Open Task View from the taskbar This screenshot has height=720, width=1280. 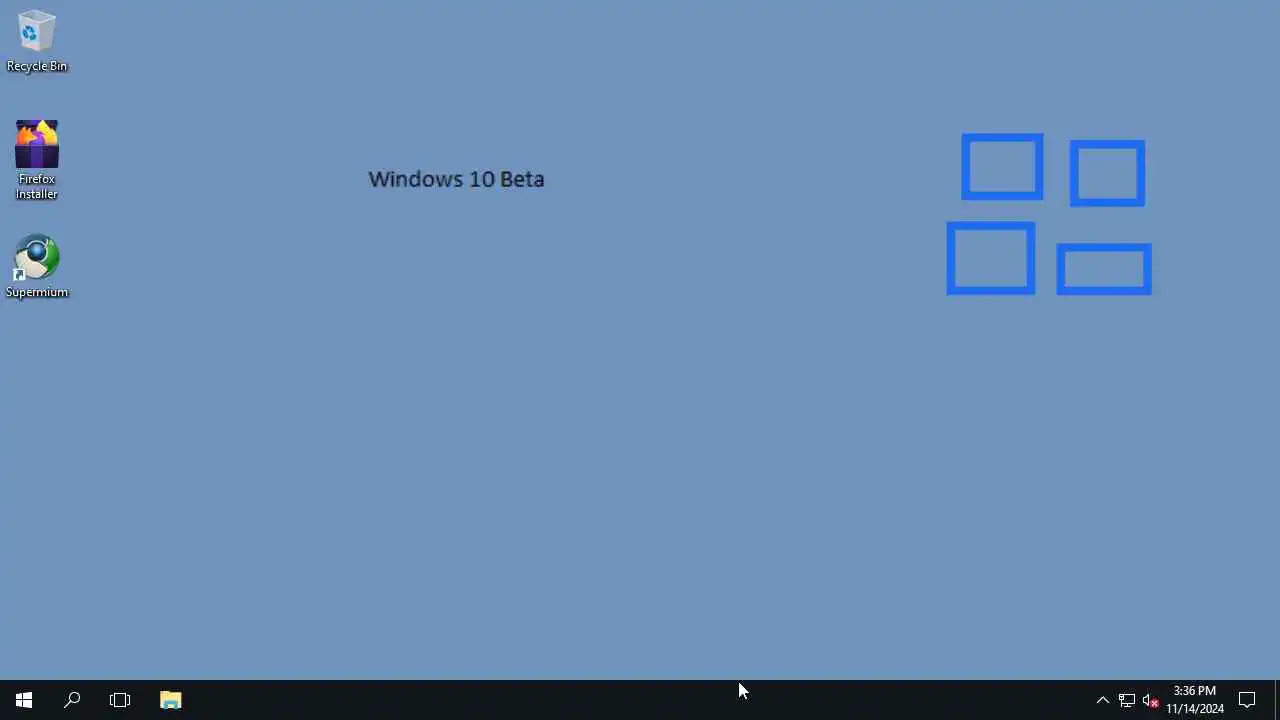(x=120, y=700)
